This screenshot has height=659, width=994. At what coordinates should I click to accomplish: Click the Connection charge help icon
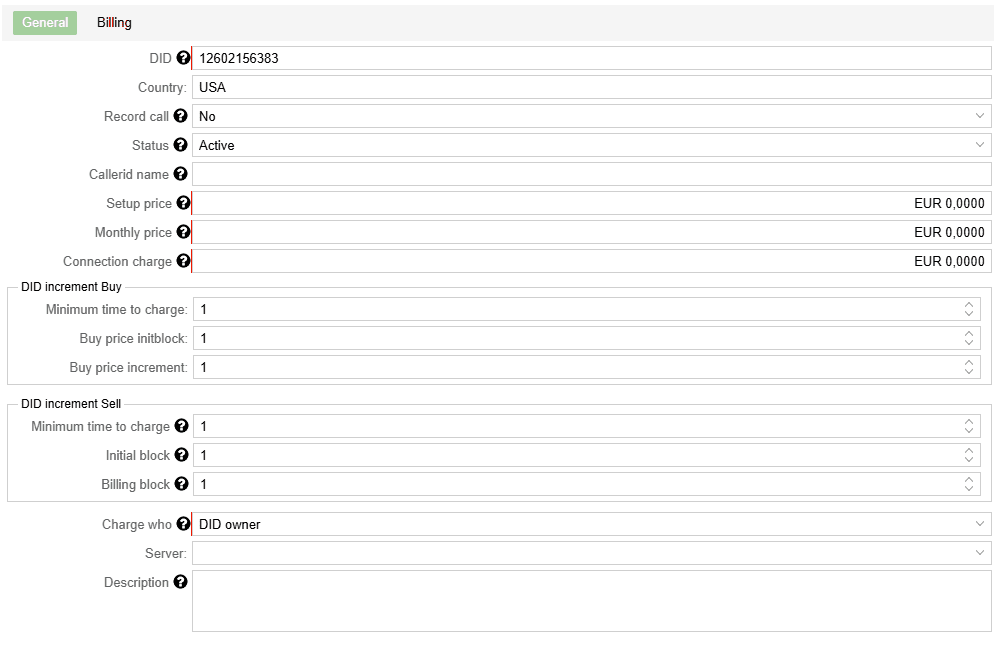tap(183, 261)
